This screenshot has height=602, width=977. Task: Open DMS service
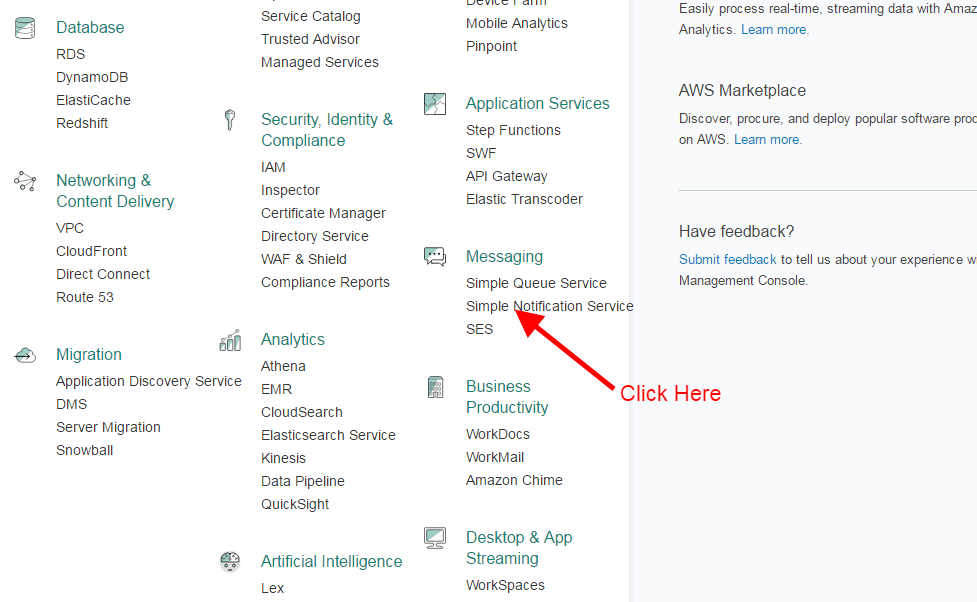coord(72,404)
